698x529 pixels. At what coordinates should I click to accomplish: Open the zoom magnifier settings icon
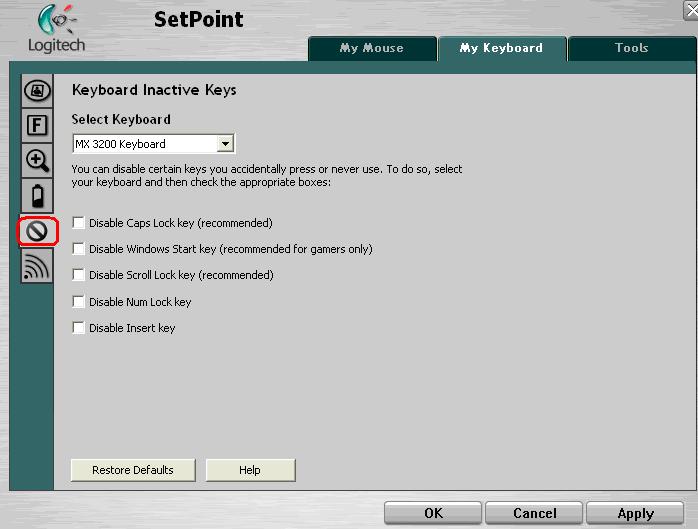pos(37,160)
